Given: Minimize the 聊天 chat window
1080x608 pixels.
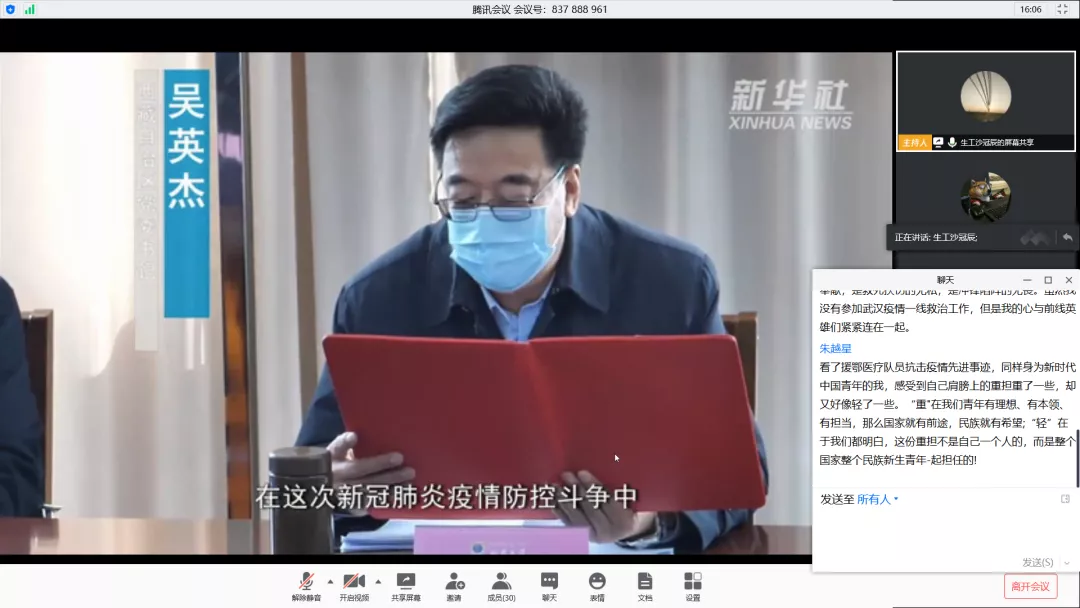Looking at the screenshot, I should (1027, 280).
